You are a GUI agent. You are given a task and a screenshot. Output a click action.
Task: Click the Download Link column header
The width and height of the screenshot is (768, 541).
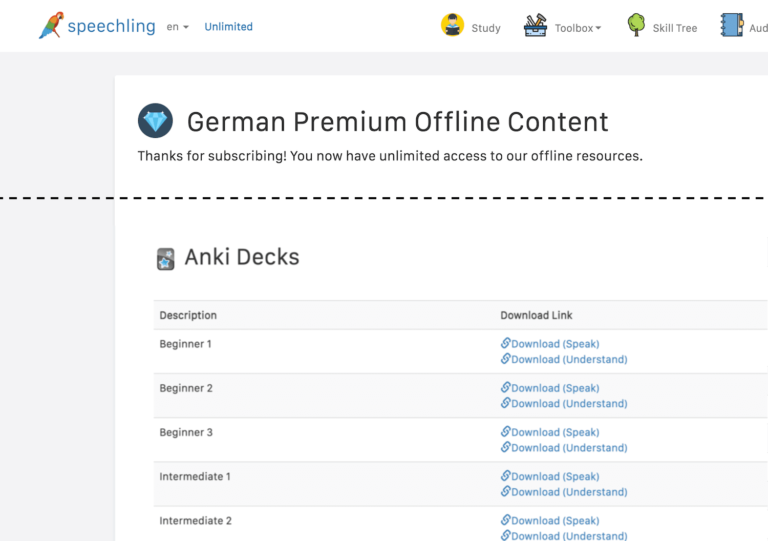[x=536, y=315]
